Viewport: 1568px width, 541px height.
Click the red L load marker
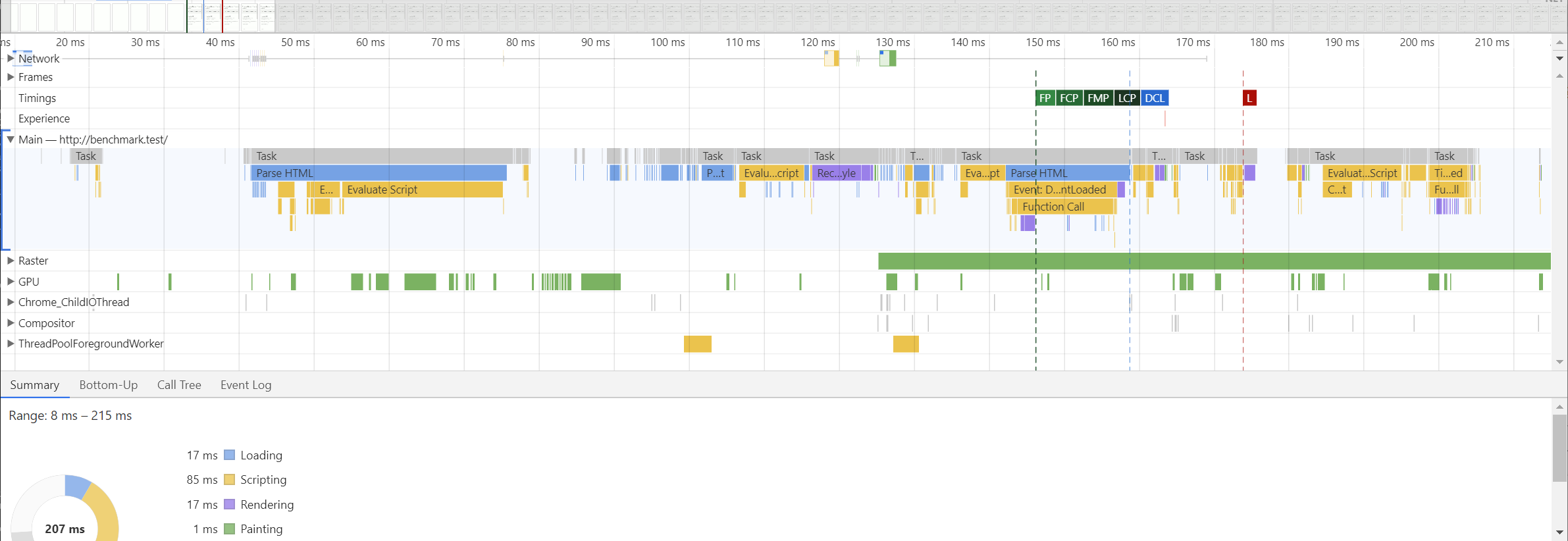coord(1249,98)
